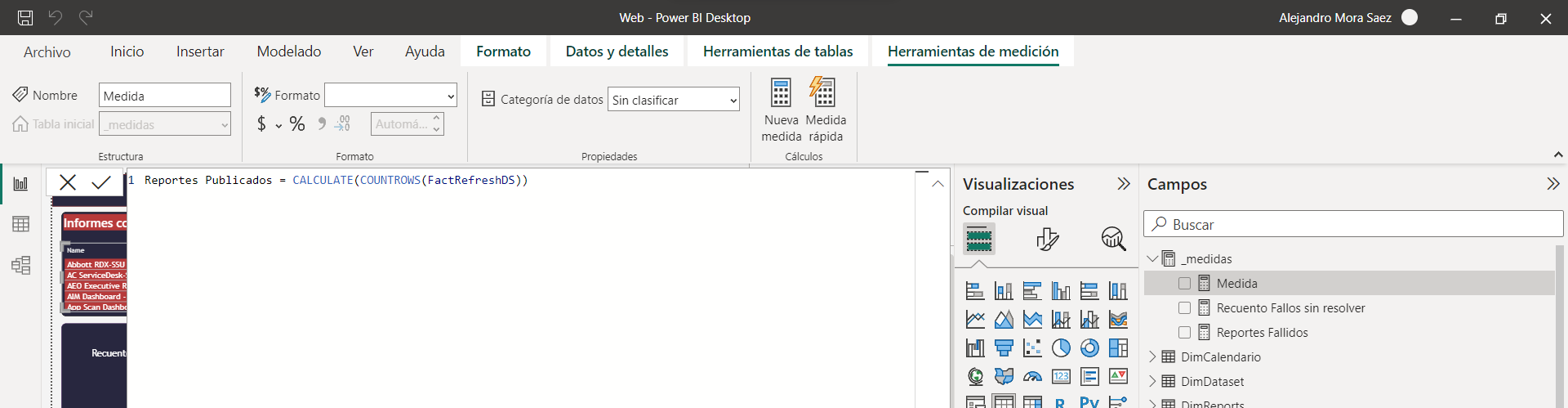Viewport: 1568px width, 408px height.
Task: Open the Model view icon
Action: pyautogui.click(x=20, y=265)
